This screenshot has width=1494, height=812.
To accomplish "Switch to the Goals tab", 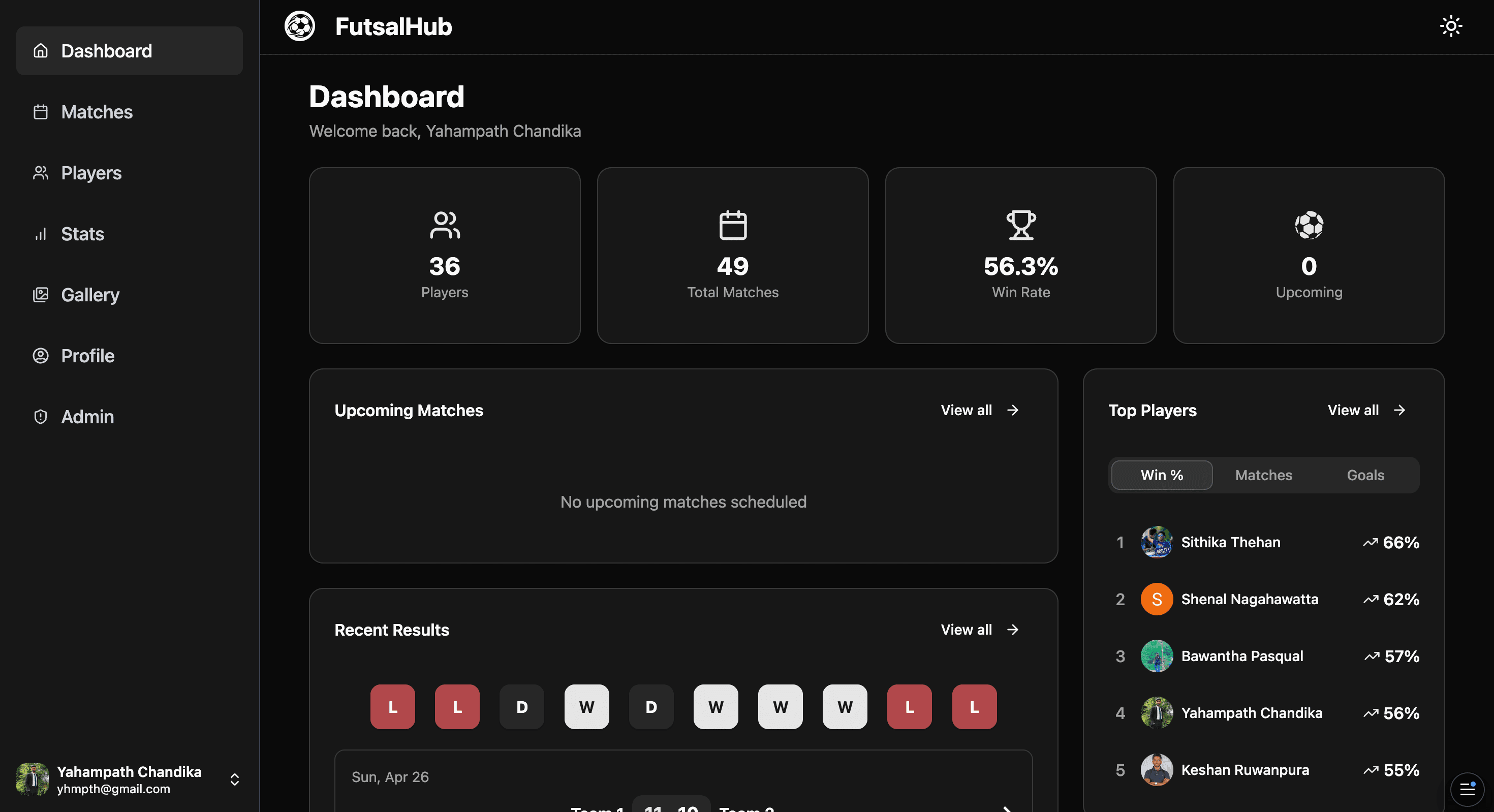I will pos(1365,475).
